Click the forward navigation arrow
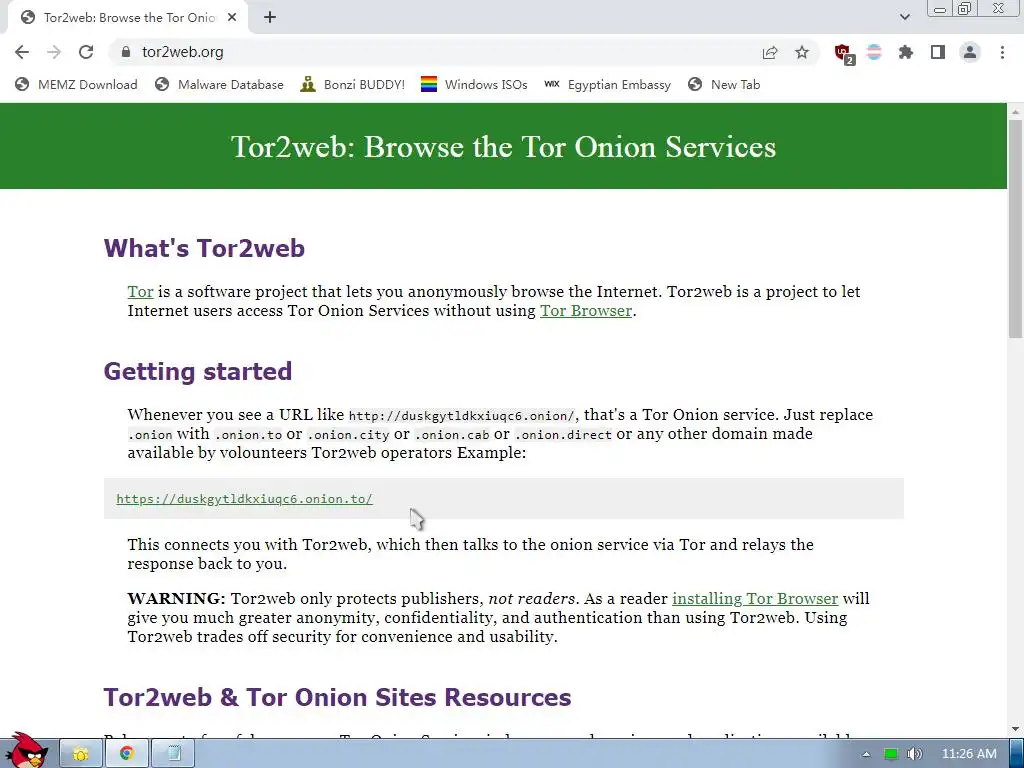 click(x=54, y=52)
